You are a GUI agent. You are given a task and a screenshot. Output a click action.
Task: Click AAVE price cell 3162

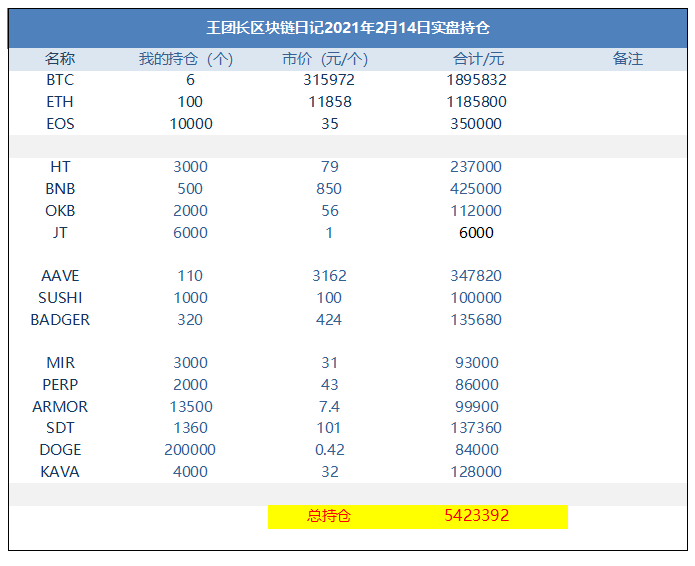[x=329, y=276]
